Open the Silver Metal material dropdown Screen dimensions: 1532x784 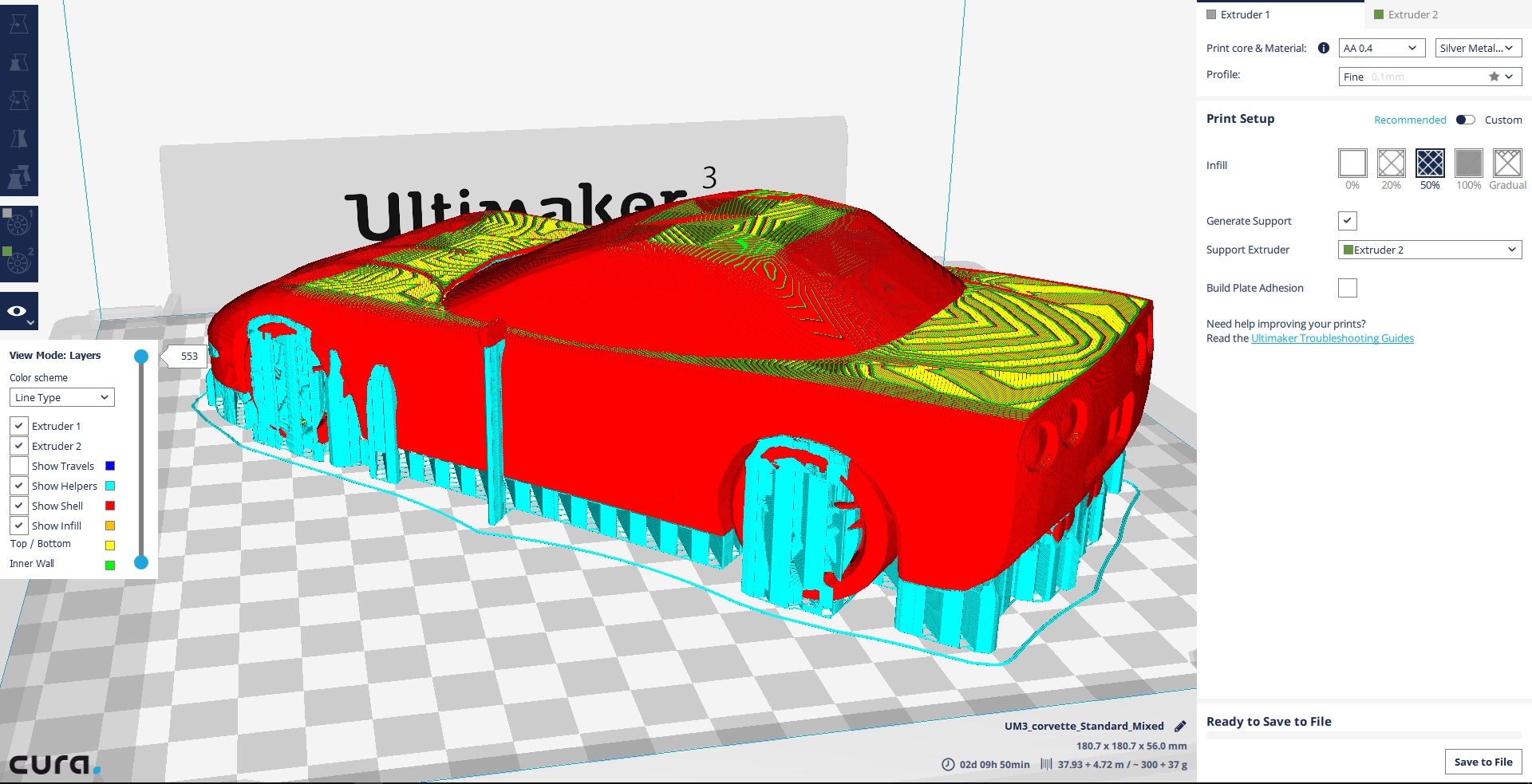click(x=1479, y=48)
